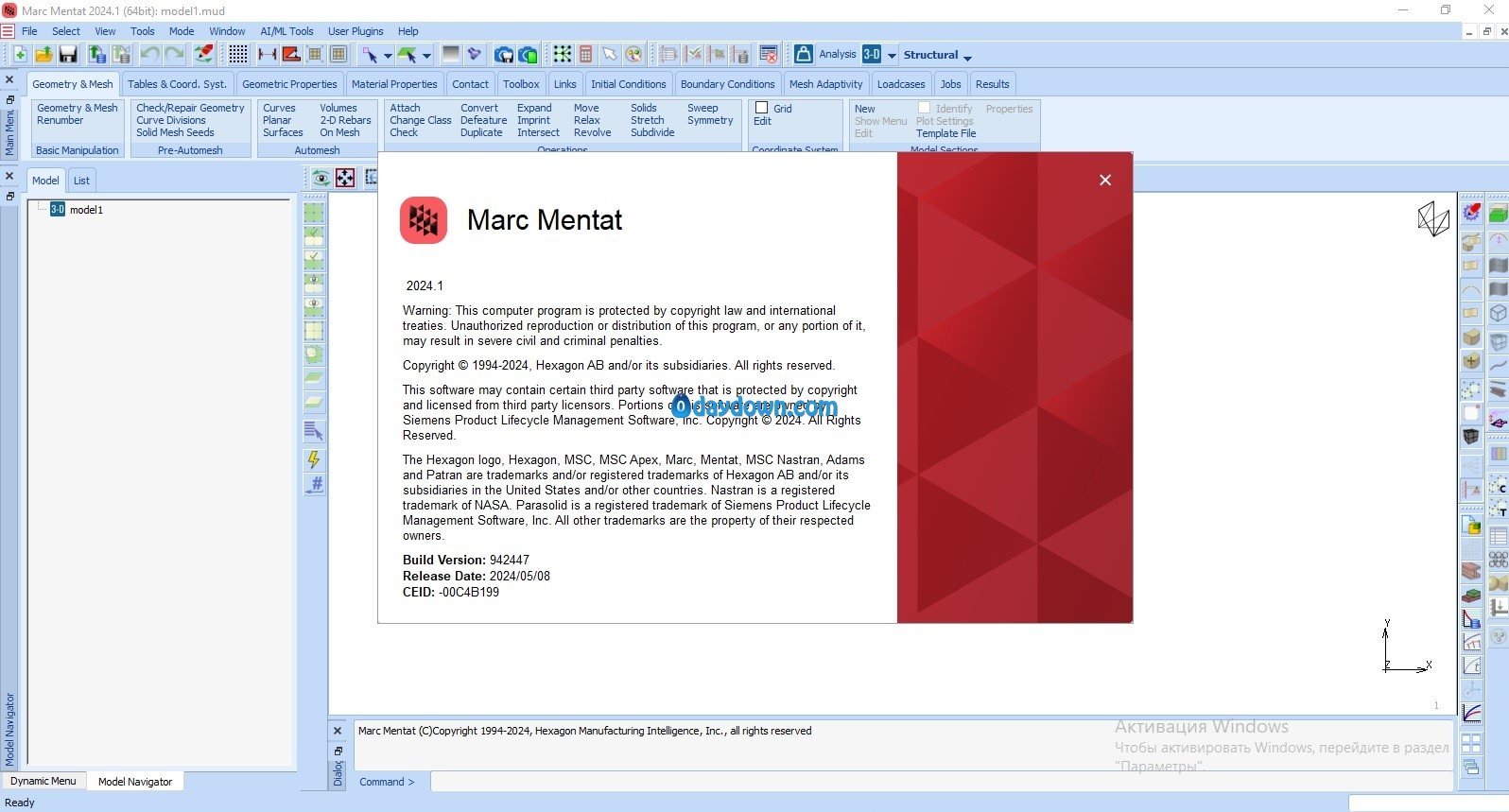The image size is (1509, 812).
Task: Click the Mesh Adaptivity tab
Action: coord(825,84)
